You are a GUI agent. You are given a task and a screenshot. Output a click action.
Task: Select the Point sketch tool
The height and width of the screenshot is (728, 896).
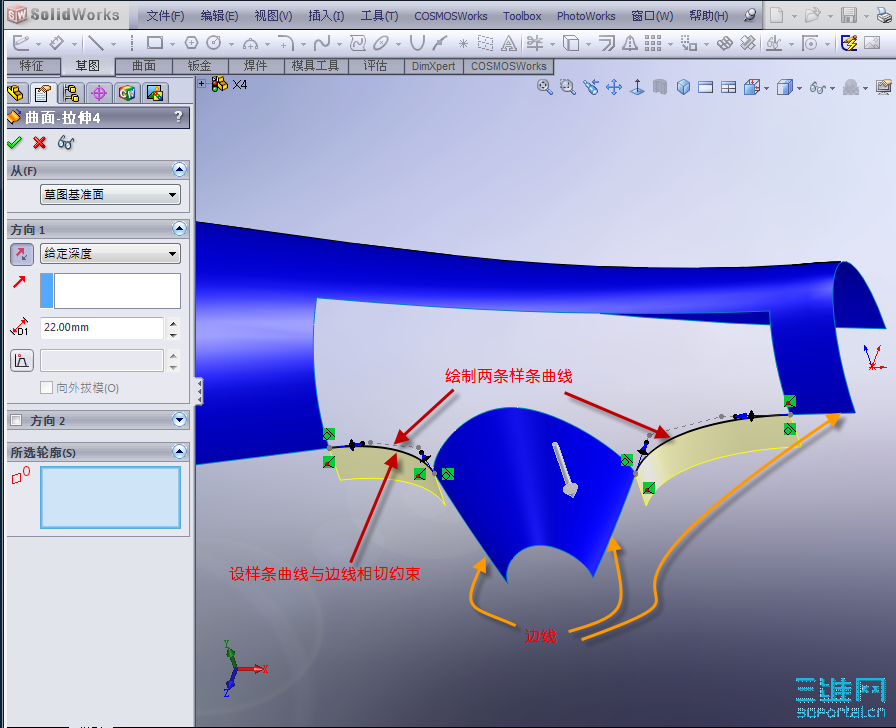coord(463,43)
